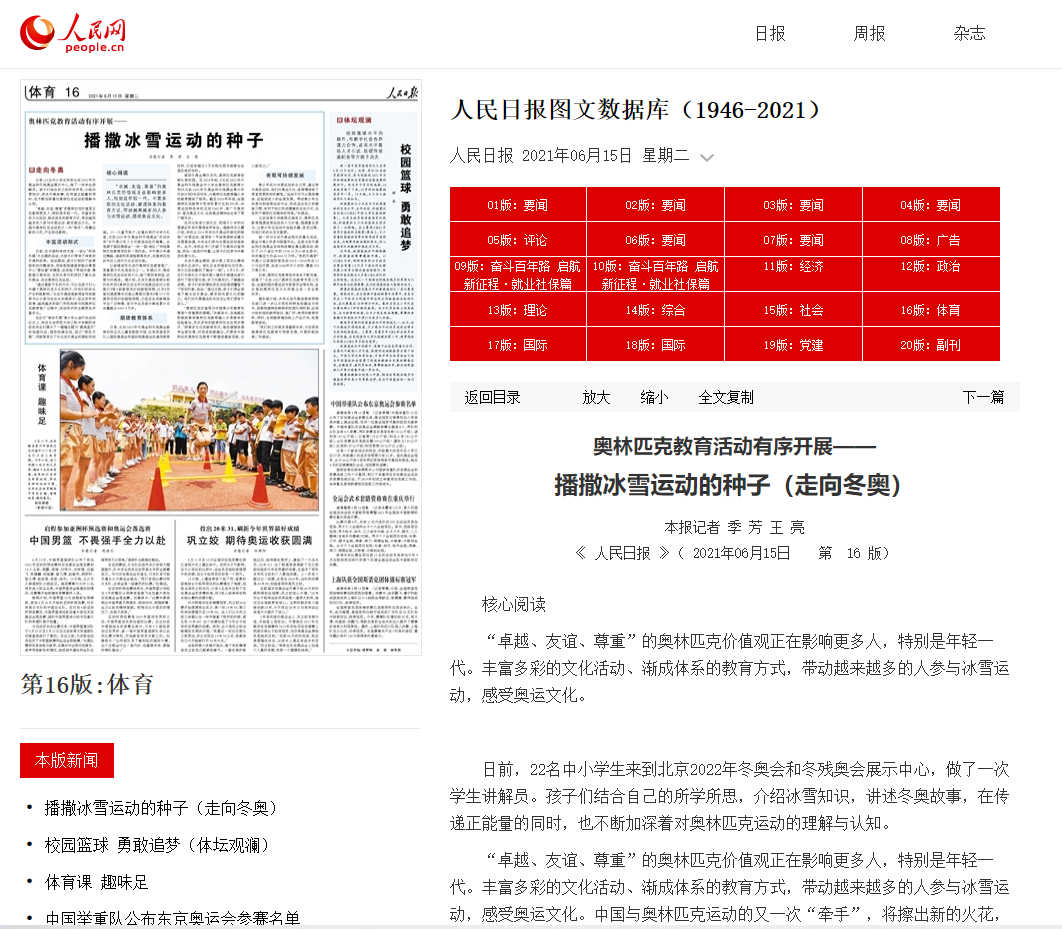Go to 14版：综合 page

656,310
